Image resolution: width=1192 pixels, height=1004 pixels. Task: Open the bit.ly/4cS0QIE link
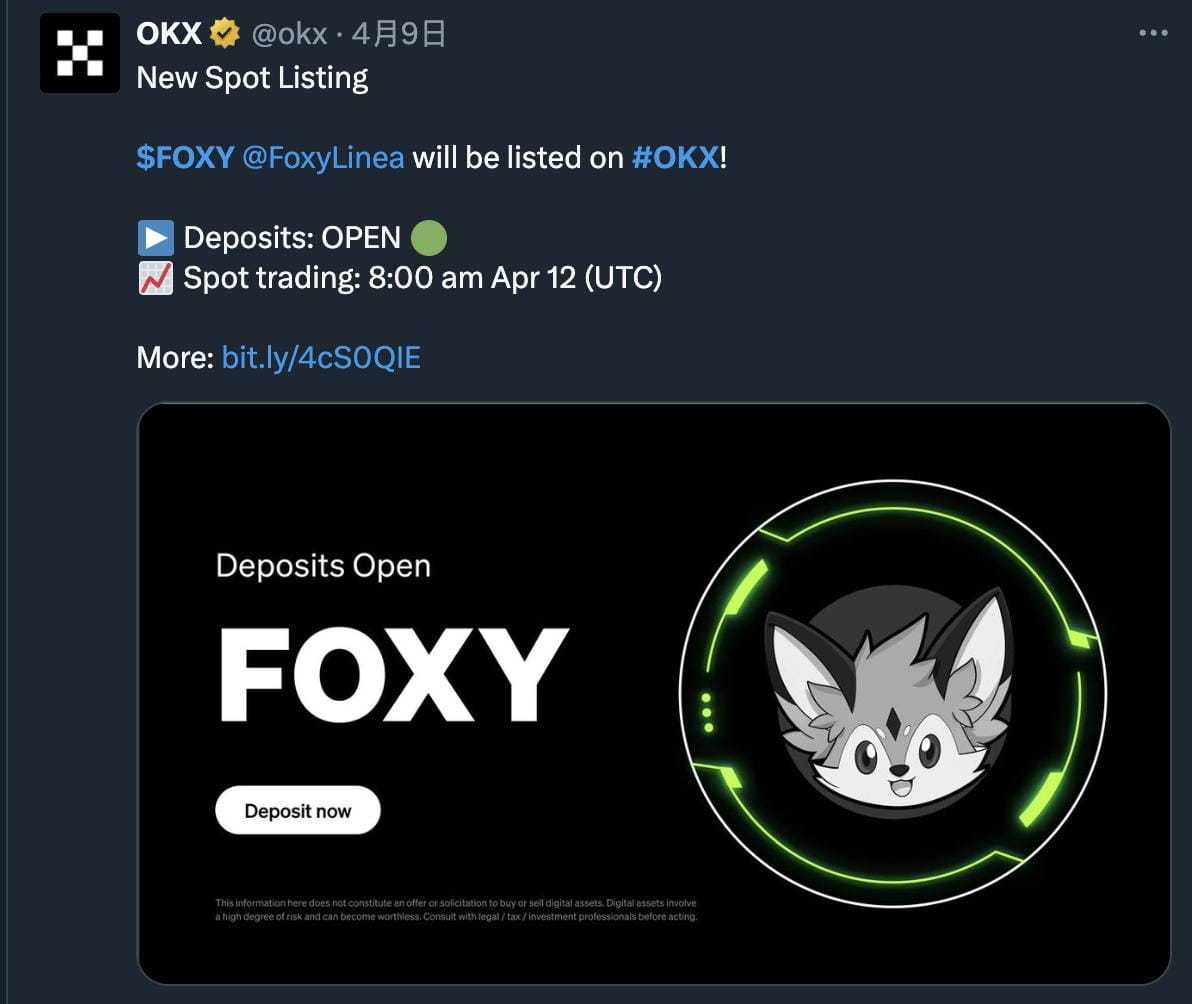(x=321, y=358)
